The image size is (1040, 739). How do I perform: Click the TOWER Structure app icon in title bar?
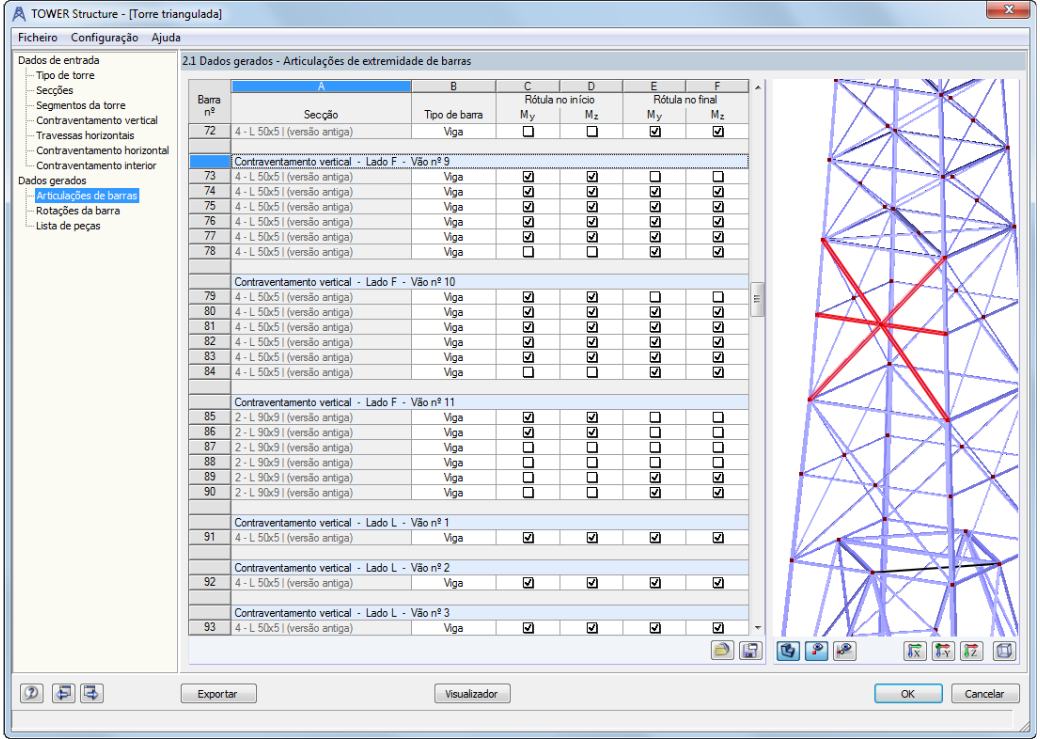[x=19, y=13]
